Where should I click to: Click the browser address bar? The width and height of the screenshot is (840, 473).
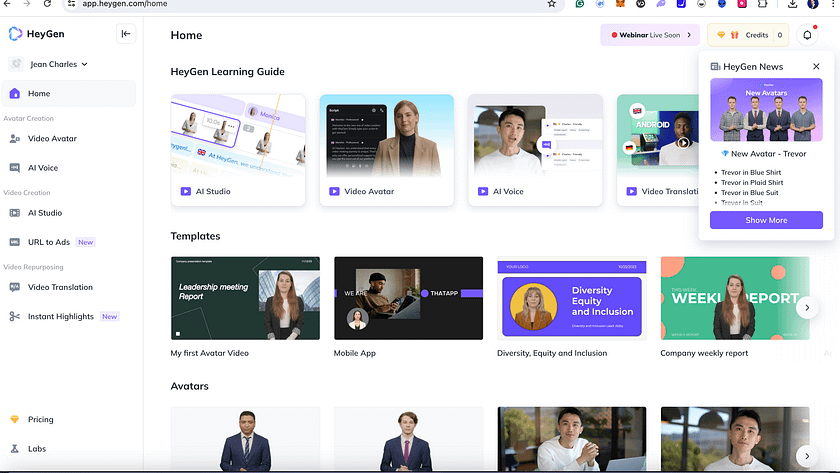point(300,4)
